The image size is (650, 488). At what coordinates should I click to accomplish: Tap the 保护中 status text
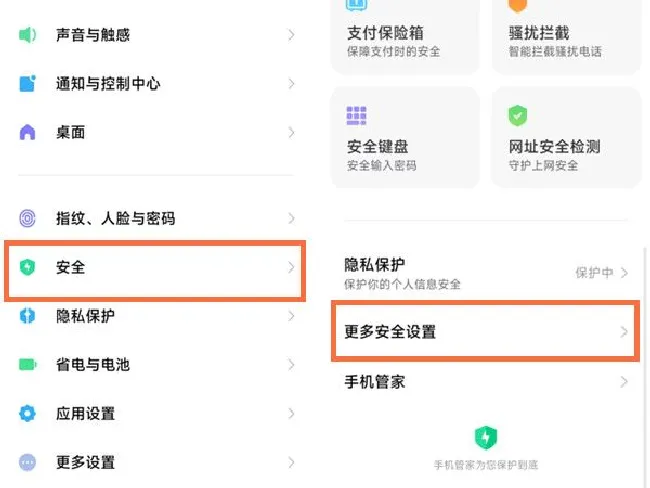[594, 272]
